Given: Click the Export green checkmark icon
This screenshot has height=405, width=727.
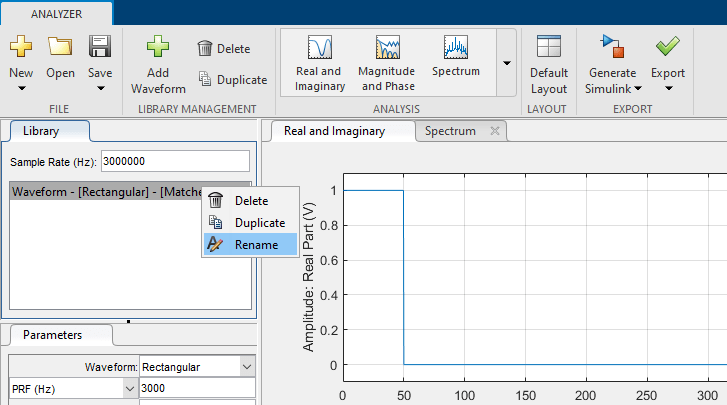Looking at the screenshot, I should (668, 47).
